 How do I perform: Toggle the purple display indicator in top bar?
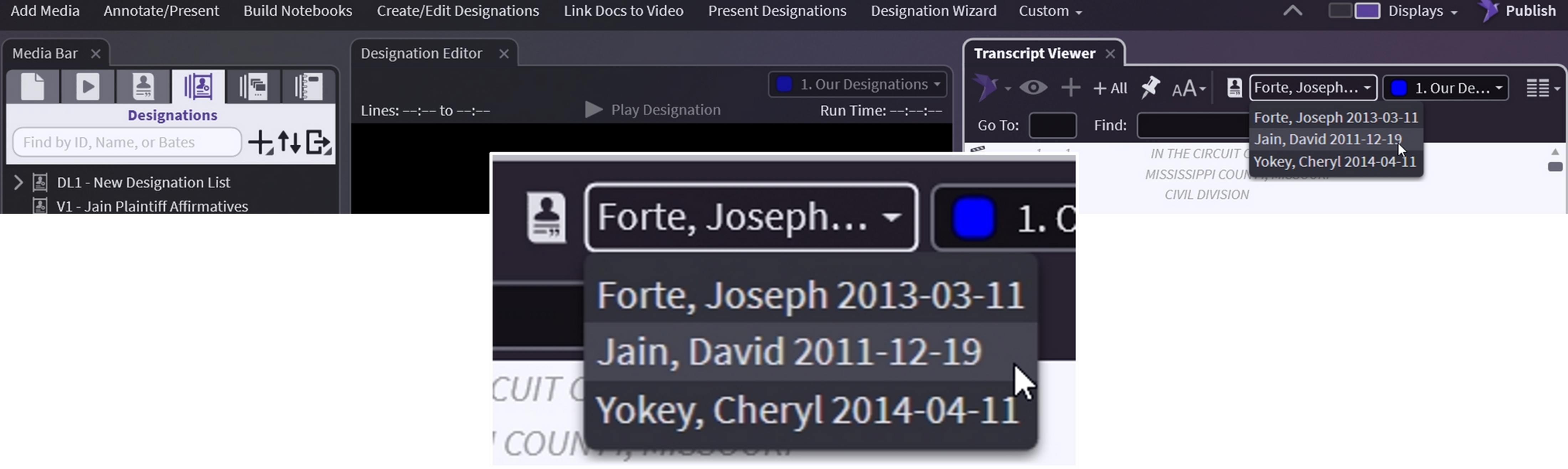click(1367, 11)
